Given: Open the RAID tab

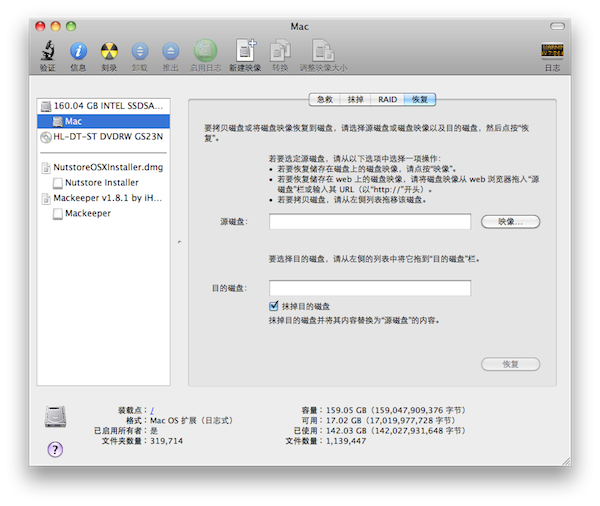Looking at the screenshot, I should [x=388, y=100].
